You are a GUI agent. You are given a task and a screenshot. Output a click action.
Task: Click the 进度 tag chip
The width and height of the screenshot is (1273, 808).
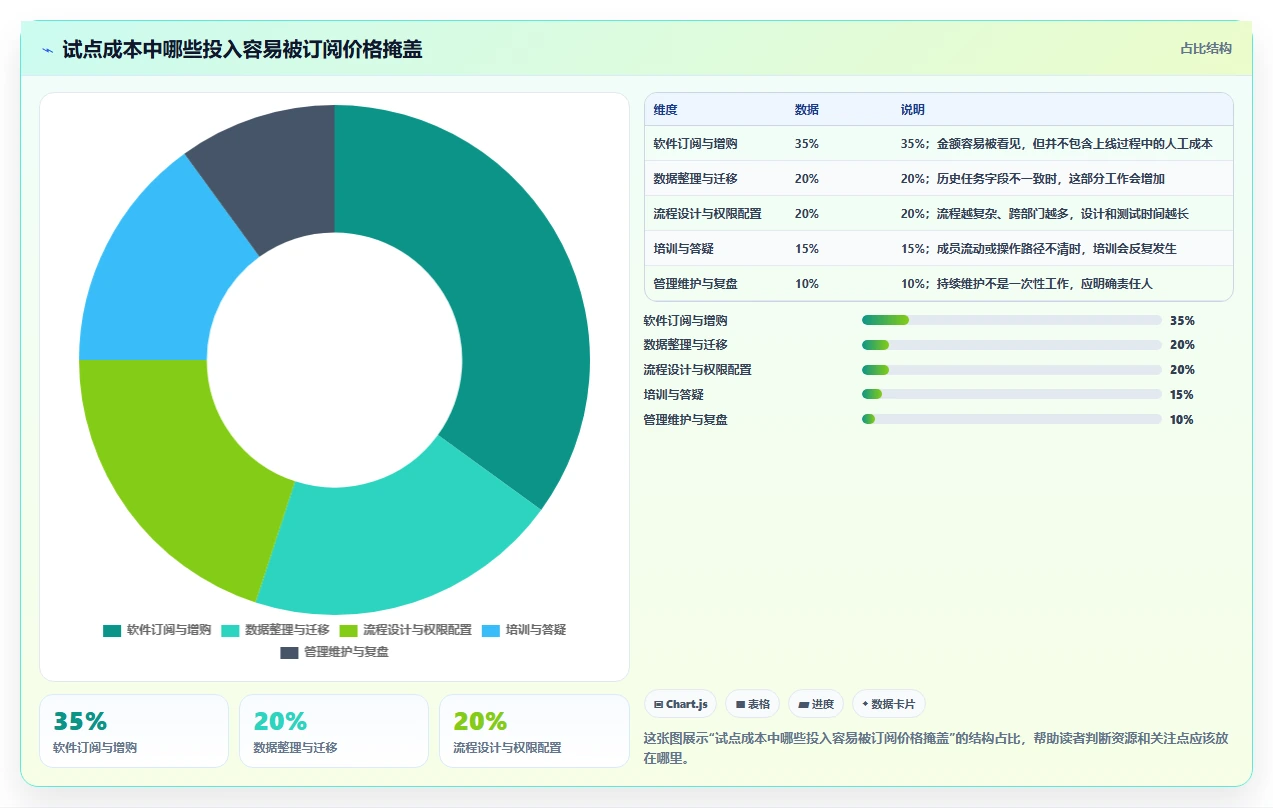[x=815, y=704]
